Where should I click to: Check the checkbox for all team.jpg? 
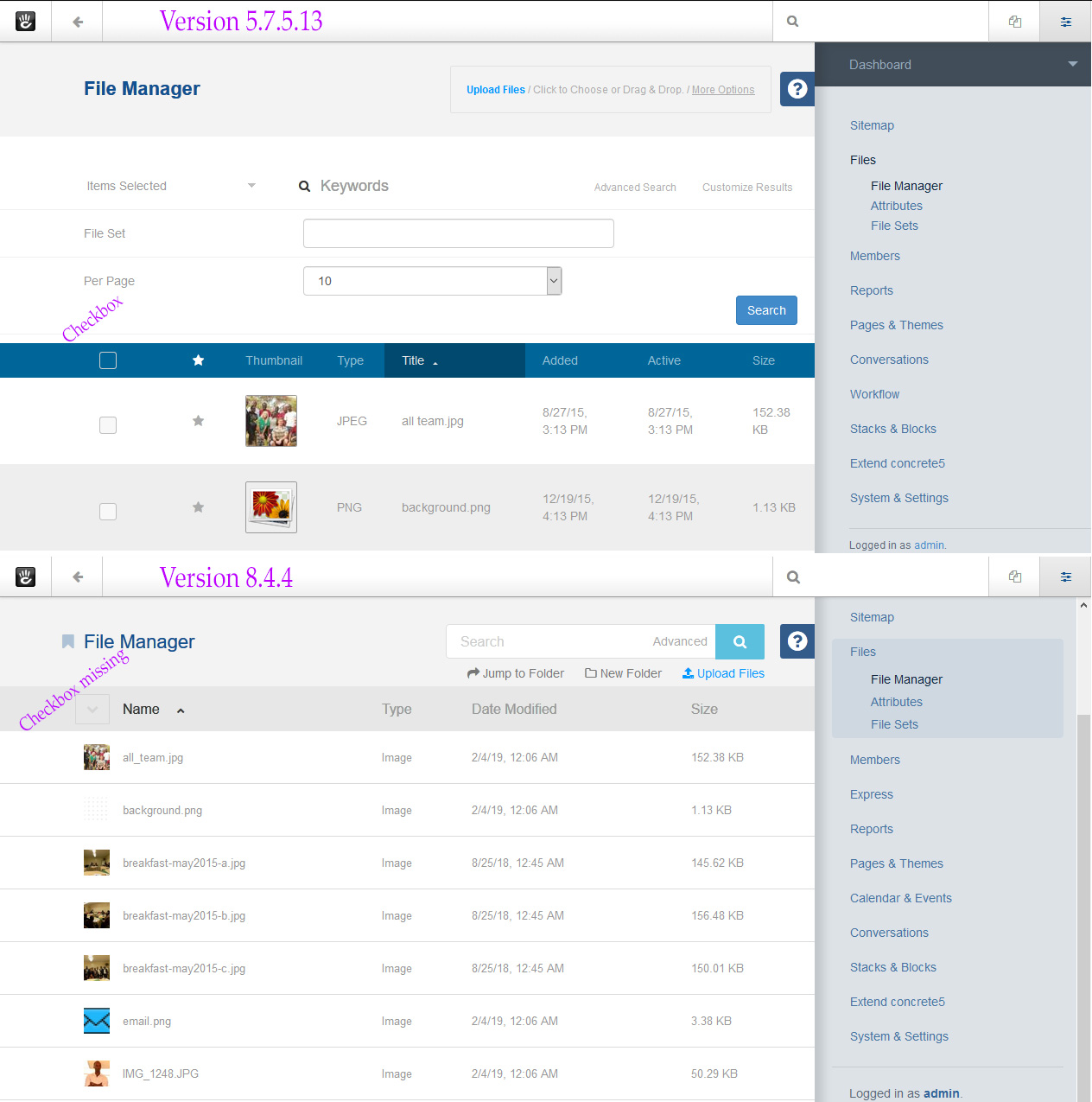(x=107, y=425)
